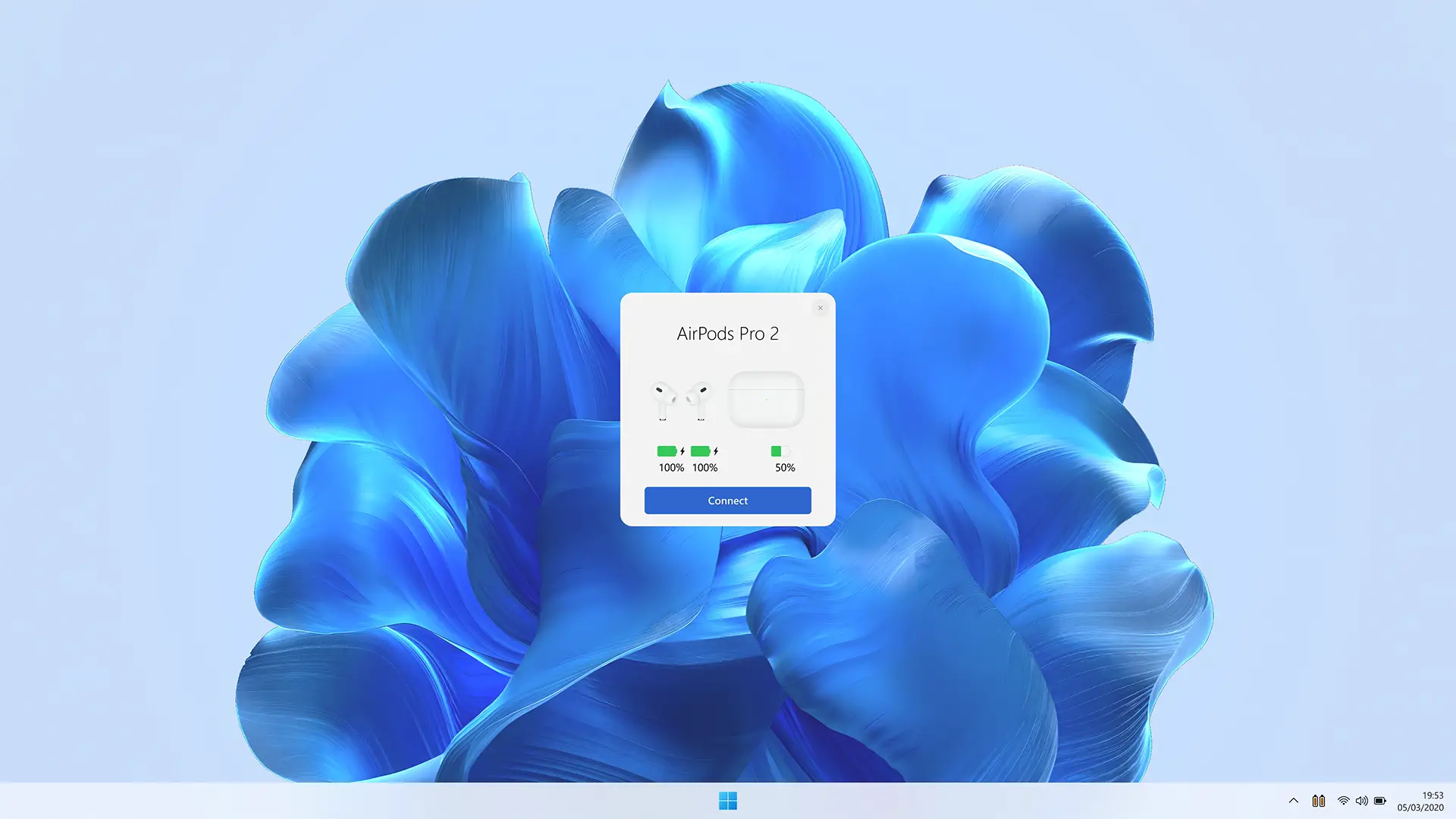Open Wi-Fi network settings in tray
The width and height of the screenshot is (1456, 819).
click(1343, 801)
